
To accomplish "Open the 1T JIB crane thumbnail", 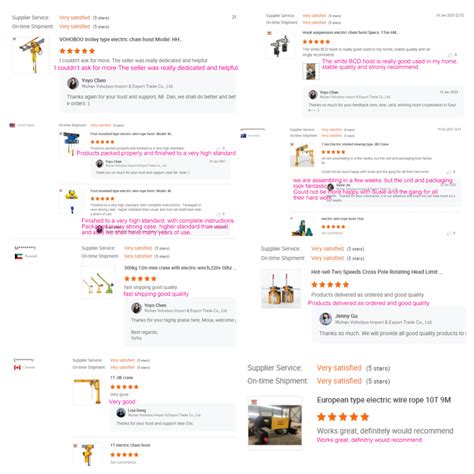I will (x=88, y=391).
